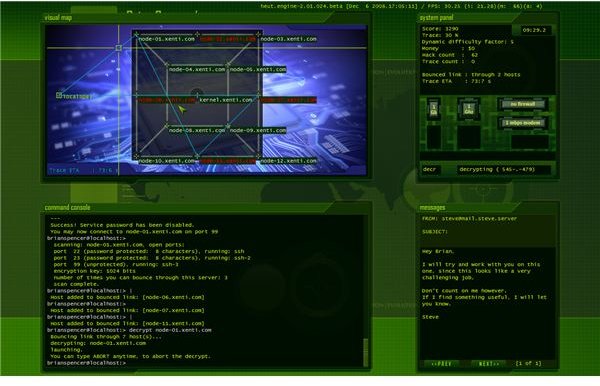Select node-04.xenti.com on the visual map
The width and height of the screenshot is (600, 386).
tap(197, 69)
